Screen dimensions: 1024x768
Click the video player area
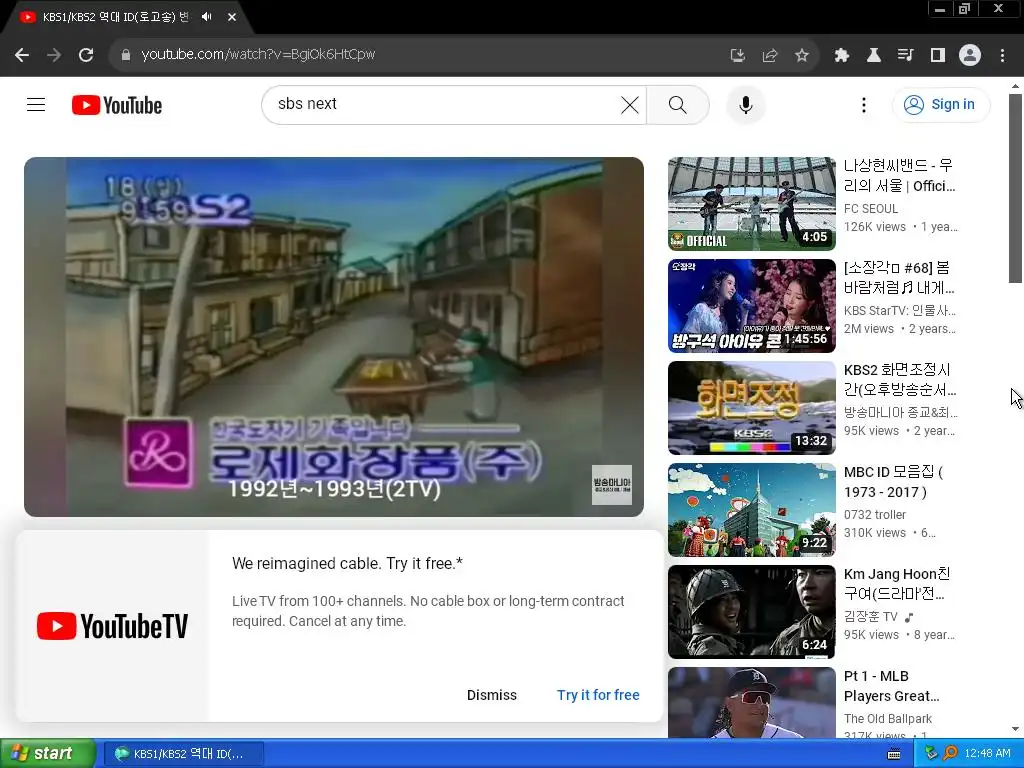[x=334, y=336]
